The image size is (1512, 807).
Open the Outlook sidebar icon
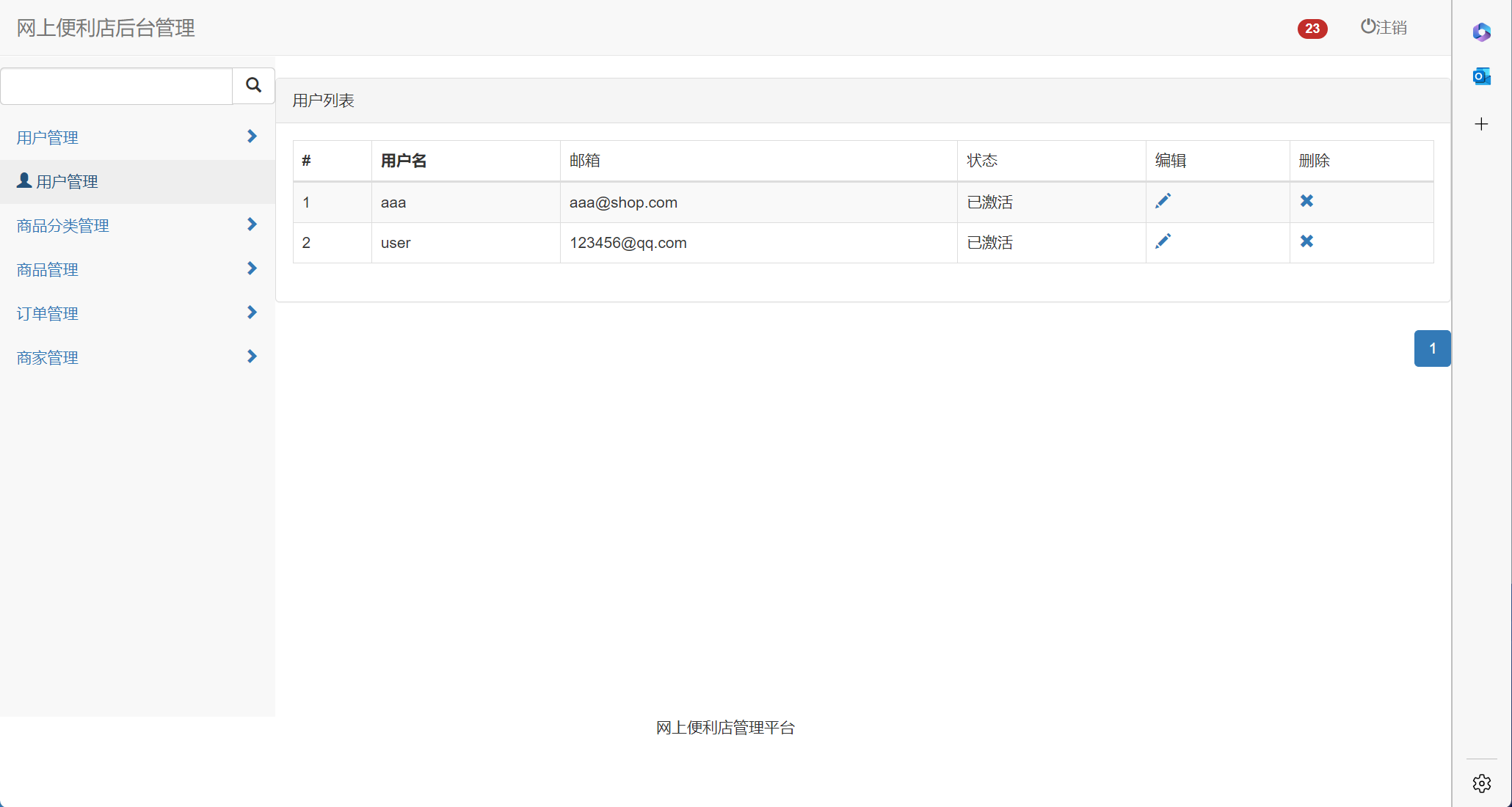(1481, 76)
